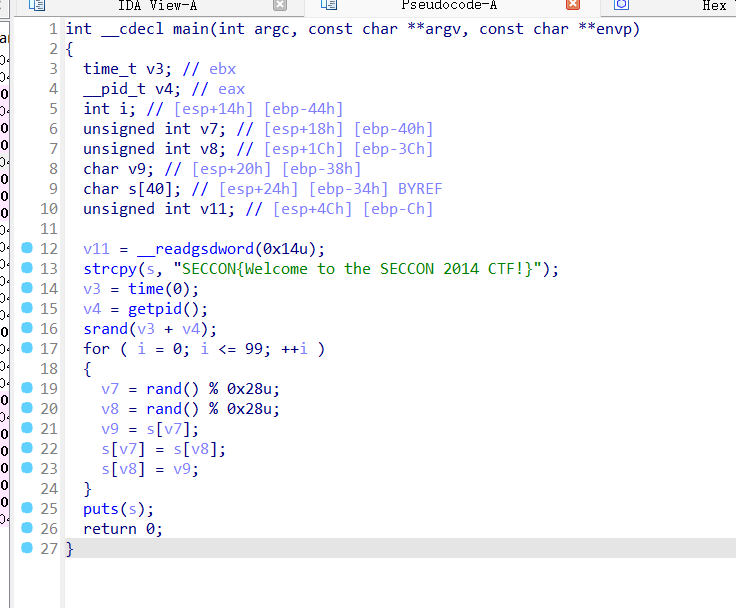Click the char s[40] declaration
Image resolution: width=736 pixels, height=608 pixels.
click(132, 189)
